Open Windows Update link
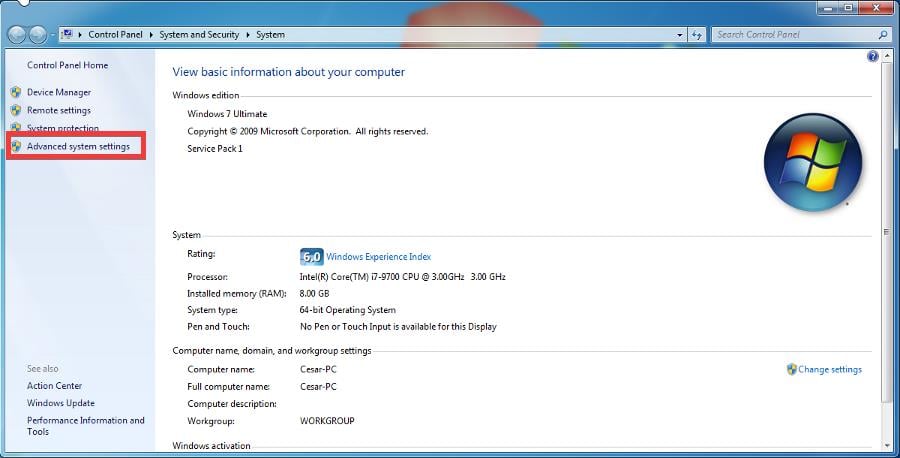The image size is (900, 458). click(x=60, y=403)
